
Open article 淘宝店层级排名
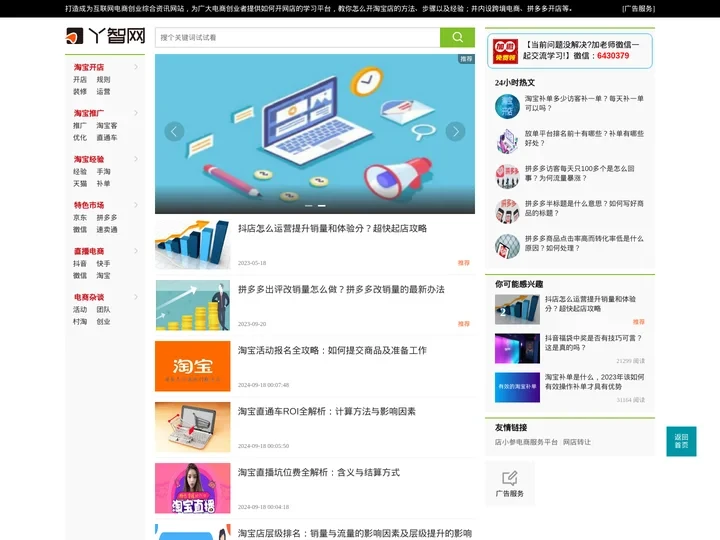(x=354, y=533)
